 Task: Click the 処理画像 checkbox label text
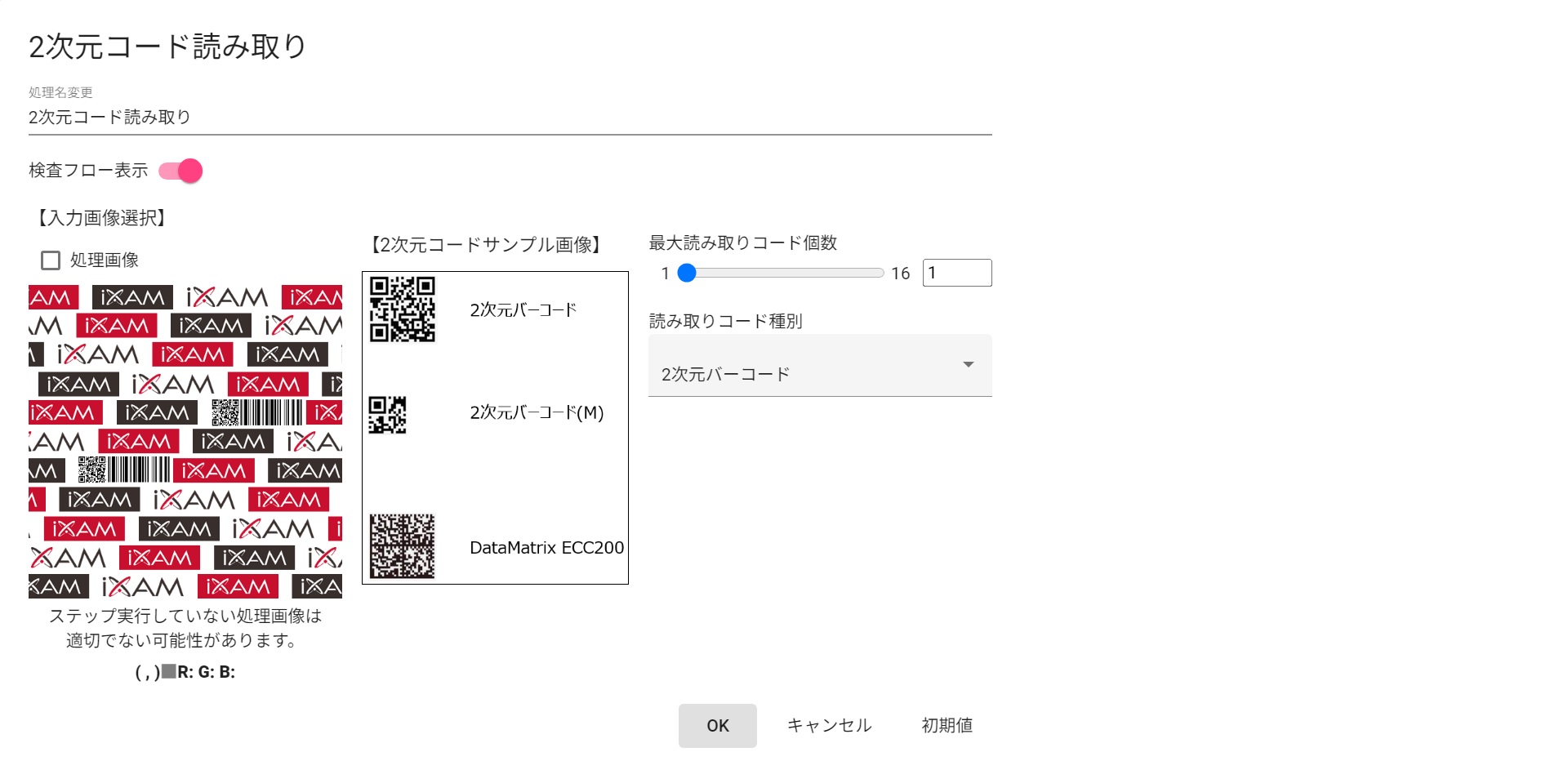tap(105, 260)
